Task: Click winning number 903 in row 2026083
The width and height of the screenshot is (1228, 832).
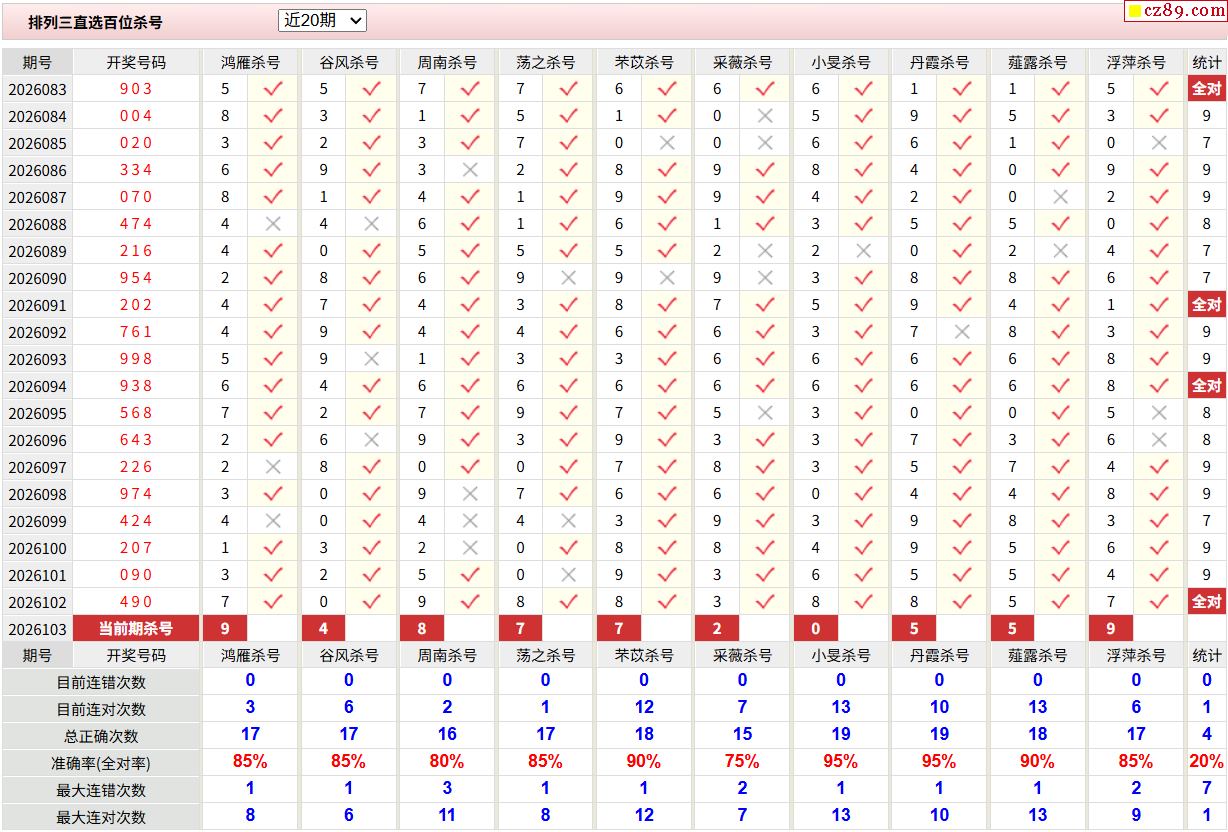Action: pos(136,89)
